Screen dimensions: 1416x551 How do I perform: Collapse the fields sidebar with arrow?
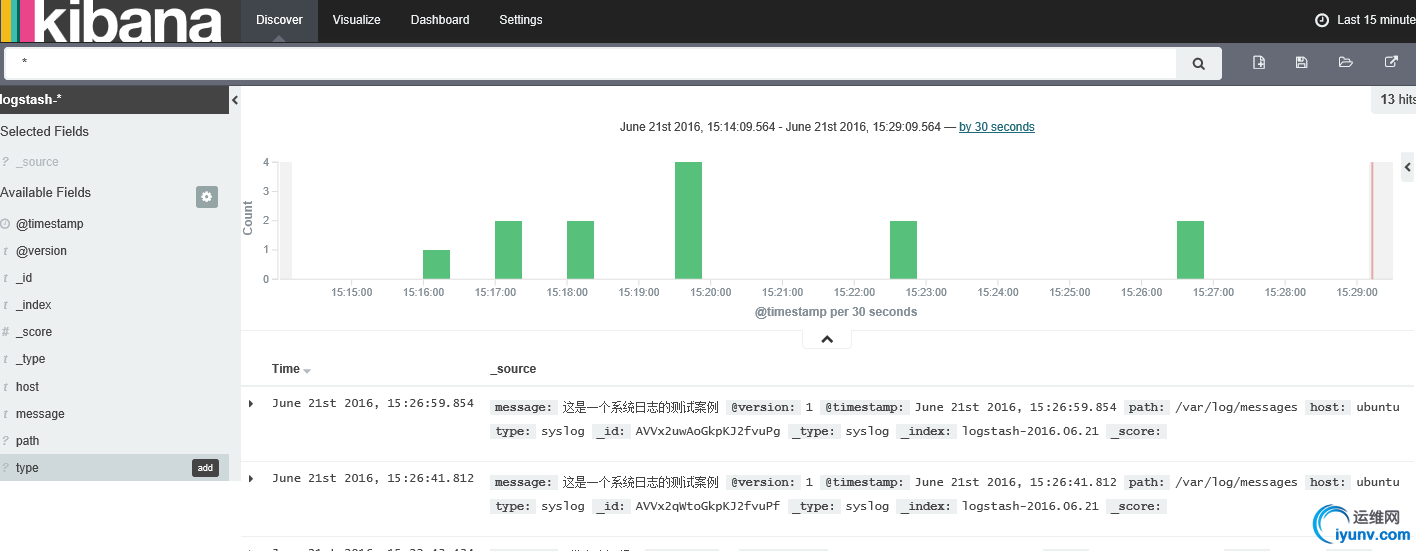click(x=235, y=100)
